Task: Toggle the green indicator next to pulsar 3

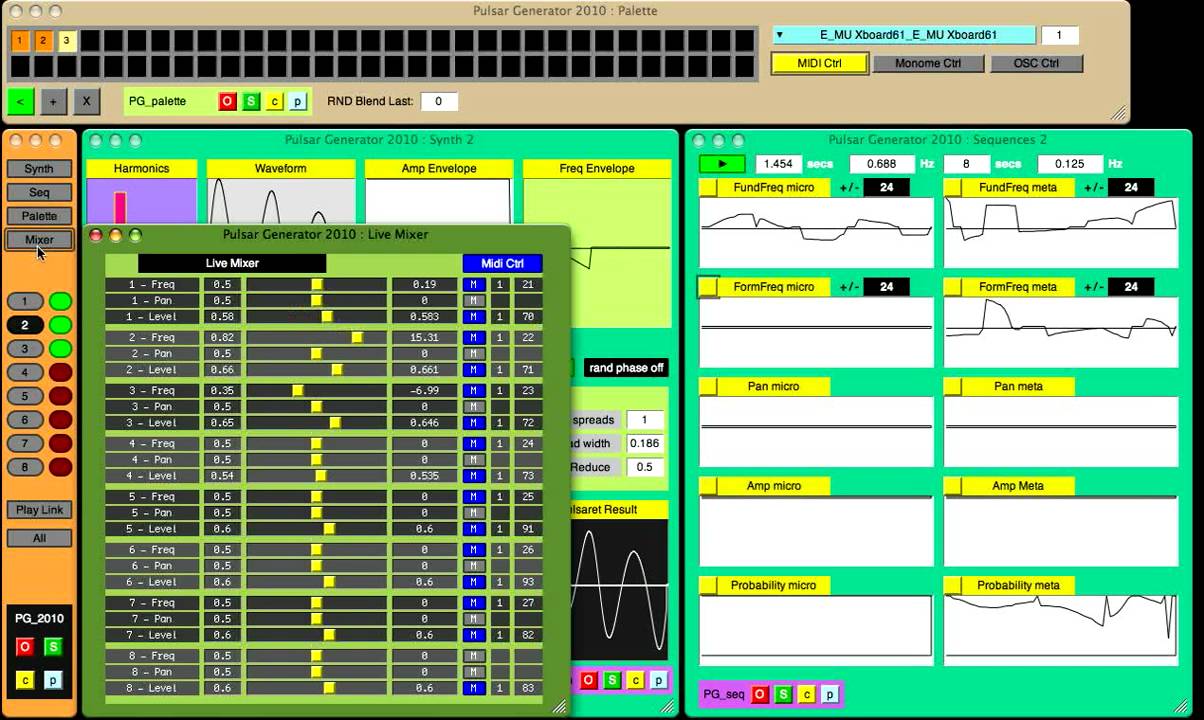Action: pos(61,349)
